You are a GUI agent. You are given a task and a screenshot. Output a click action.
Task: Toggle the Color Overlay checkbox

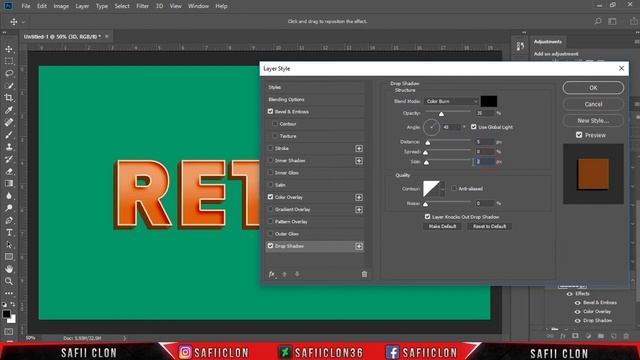point(270,197)
